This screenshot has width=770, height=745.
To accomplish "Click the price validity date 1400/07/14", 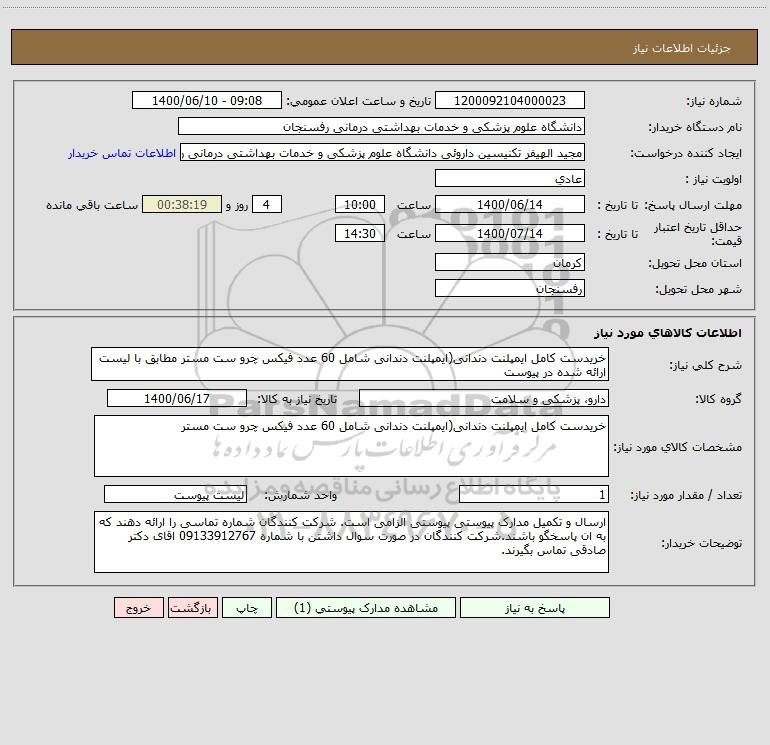I will click(510, 233).
